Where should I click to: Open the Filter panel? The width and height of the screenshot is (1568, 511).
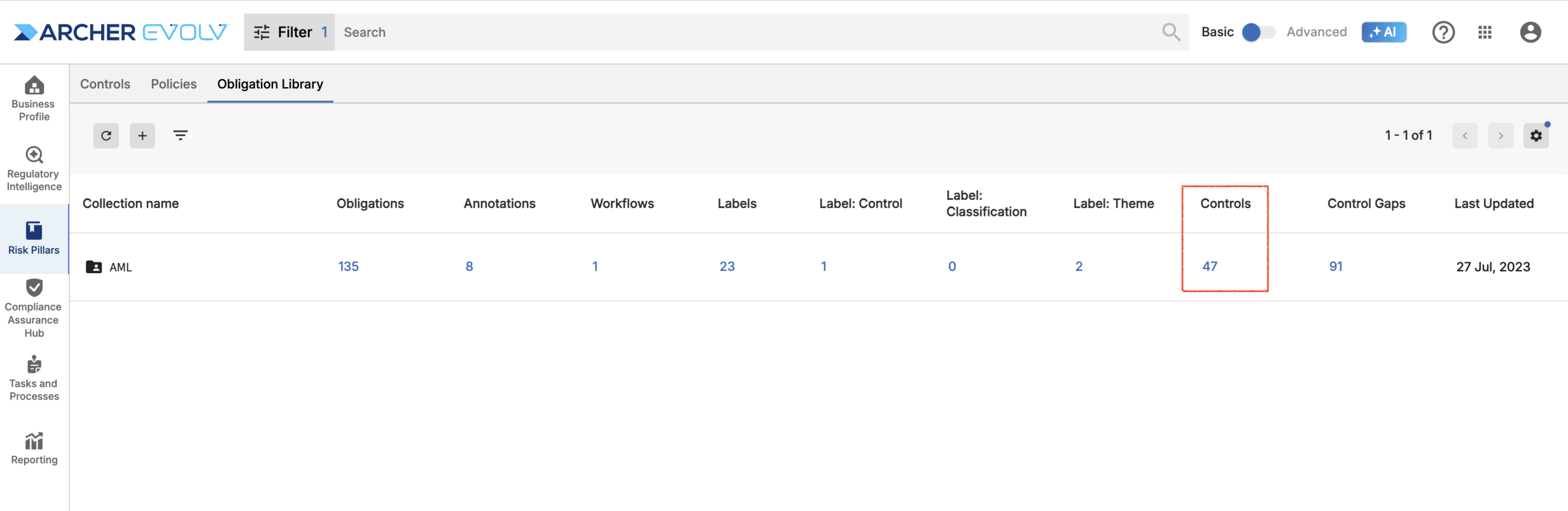(x=289, y=32)
